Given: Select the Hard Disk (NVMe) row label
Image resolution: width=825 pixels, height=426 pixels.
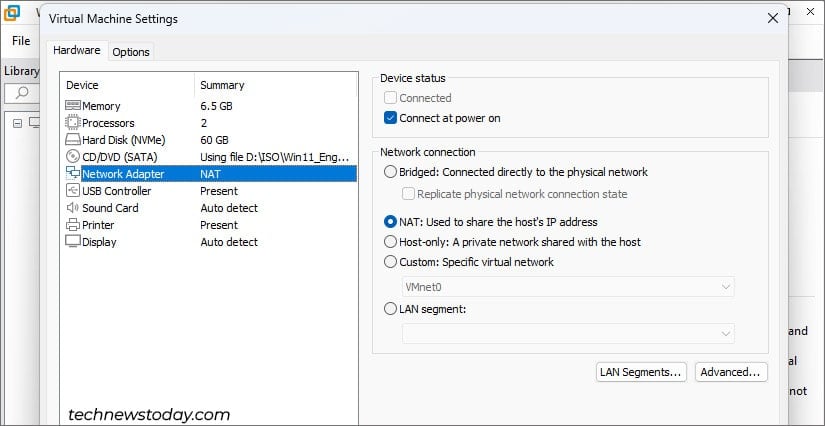Looking at the screenshot, I should pyautogui.click(x=124, y=140).
